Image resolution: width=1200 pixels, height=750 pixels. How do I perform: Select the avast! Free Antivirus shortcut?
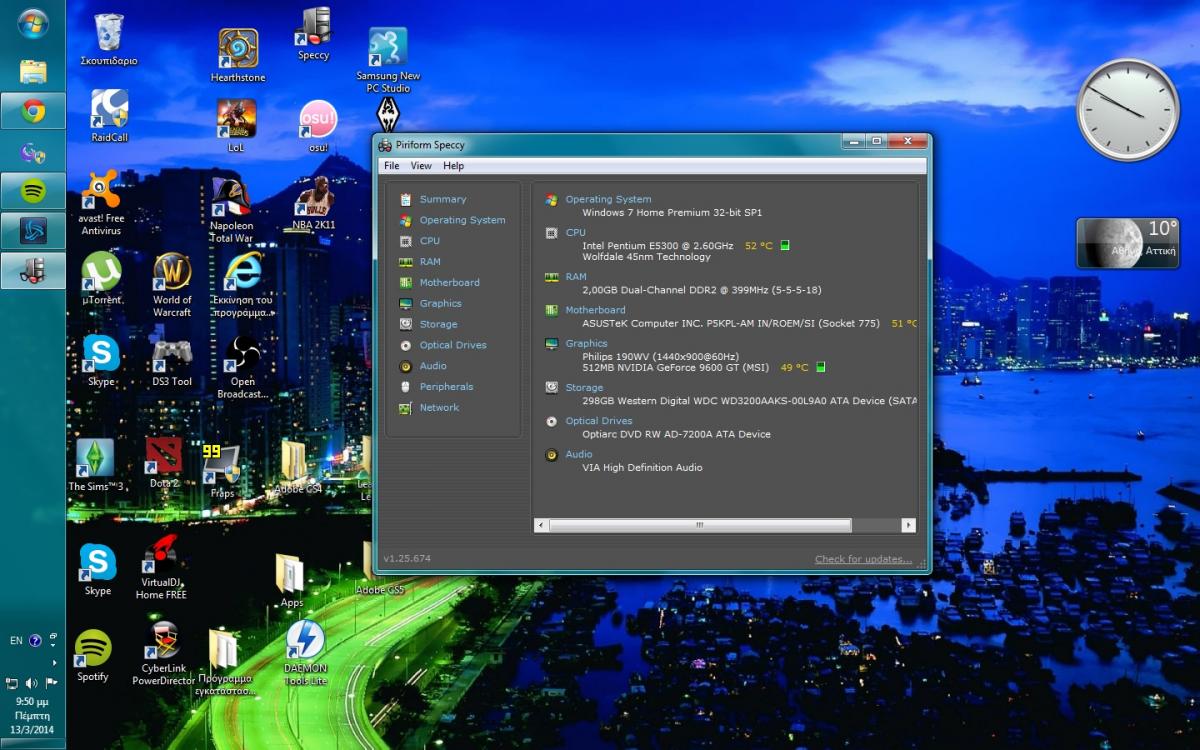pyautogui.click(x=101, y=203)
